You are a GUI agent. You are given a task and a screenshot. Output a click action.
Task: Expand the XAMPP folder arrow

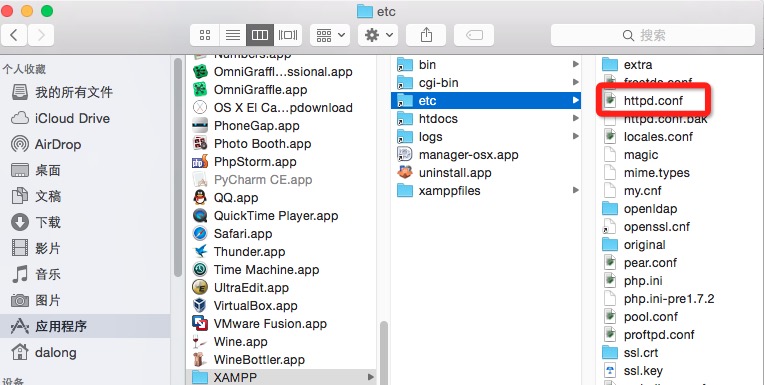[371, 377]
